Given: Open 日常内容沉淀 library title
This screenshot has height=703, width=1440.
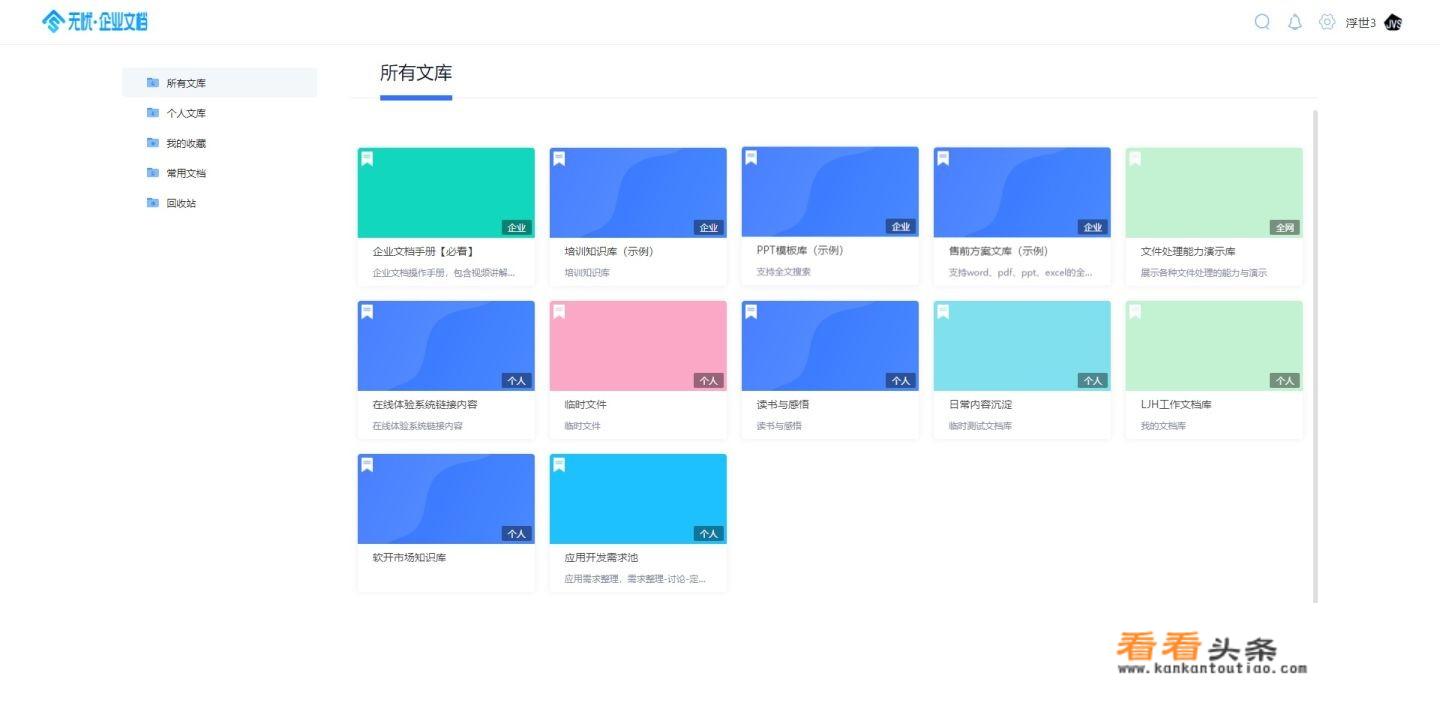Looking at the screenshot, I should coord(980,404).
